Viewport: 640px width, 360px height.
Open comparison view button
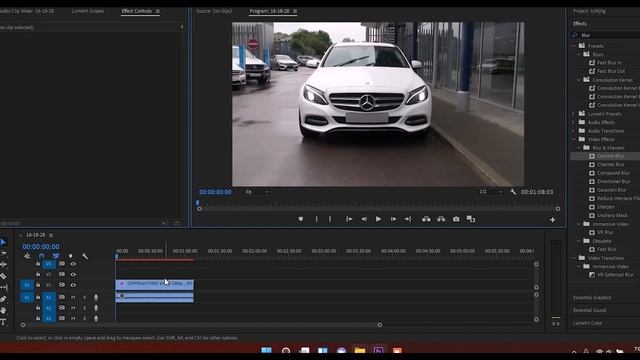[471, 219]
